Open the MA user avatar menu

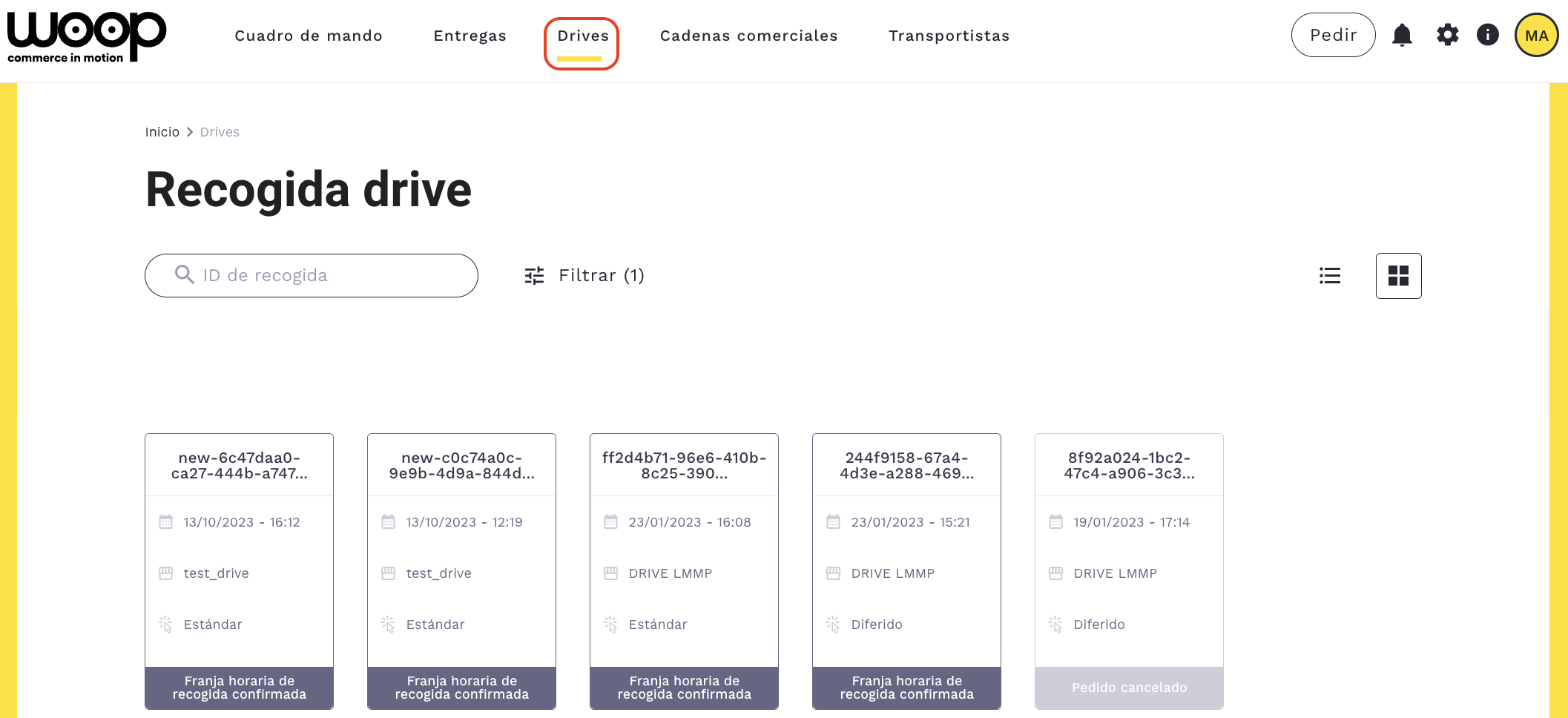(x=1536, y=35)
